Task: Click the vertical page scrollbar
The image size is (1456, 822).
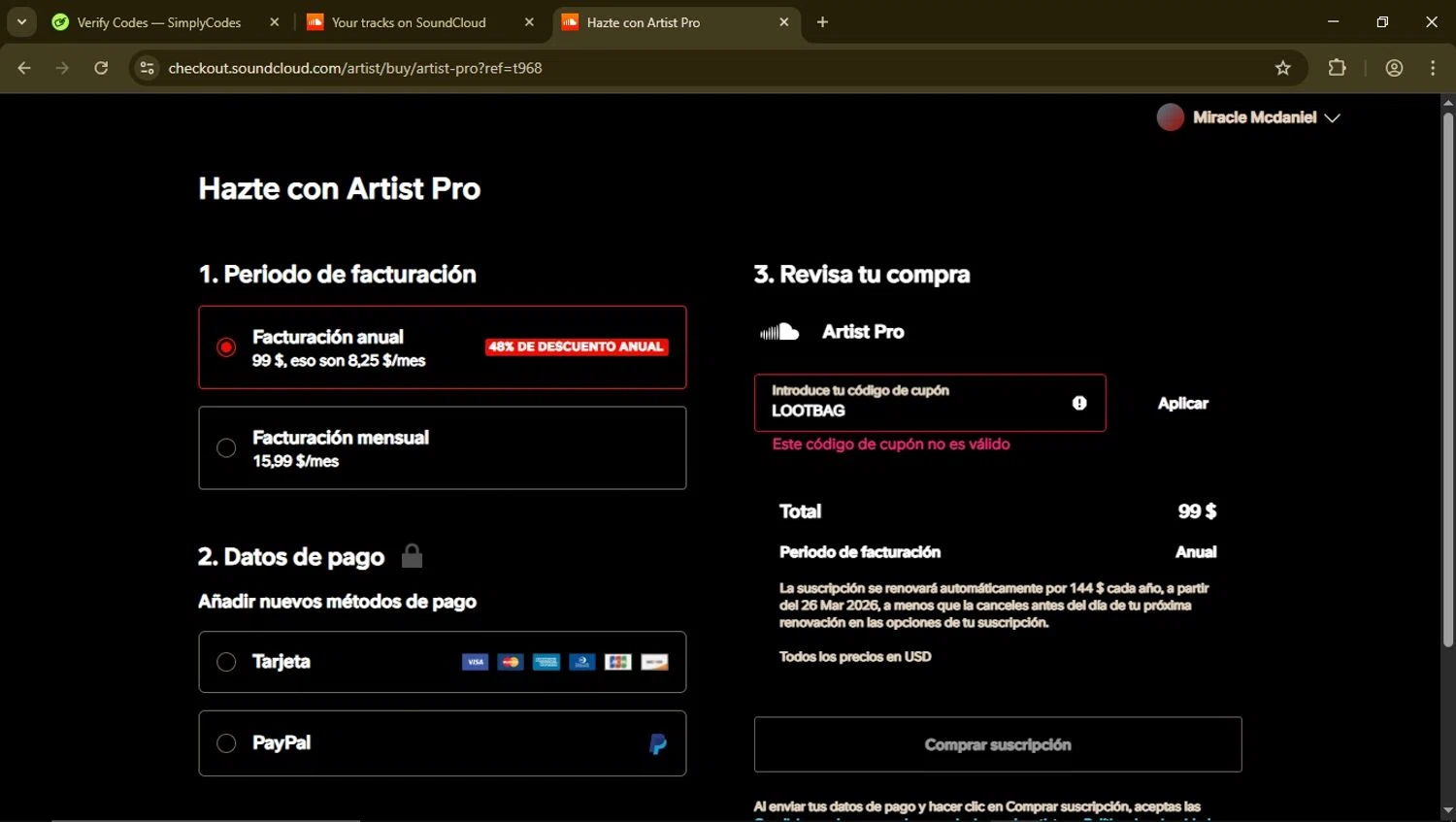Action: point(1447,378)
